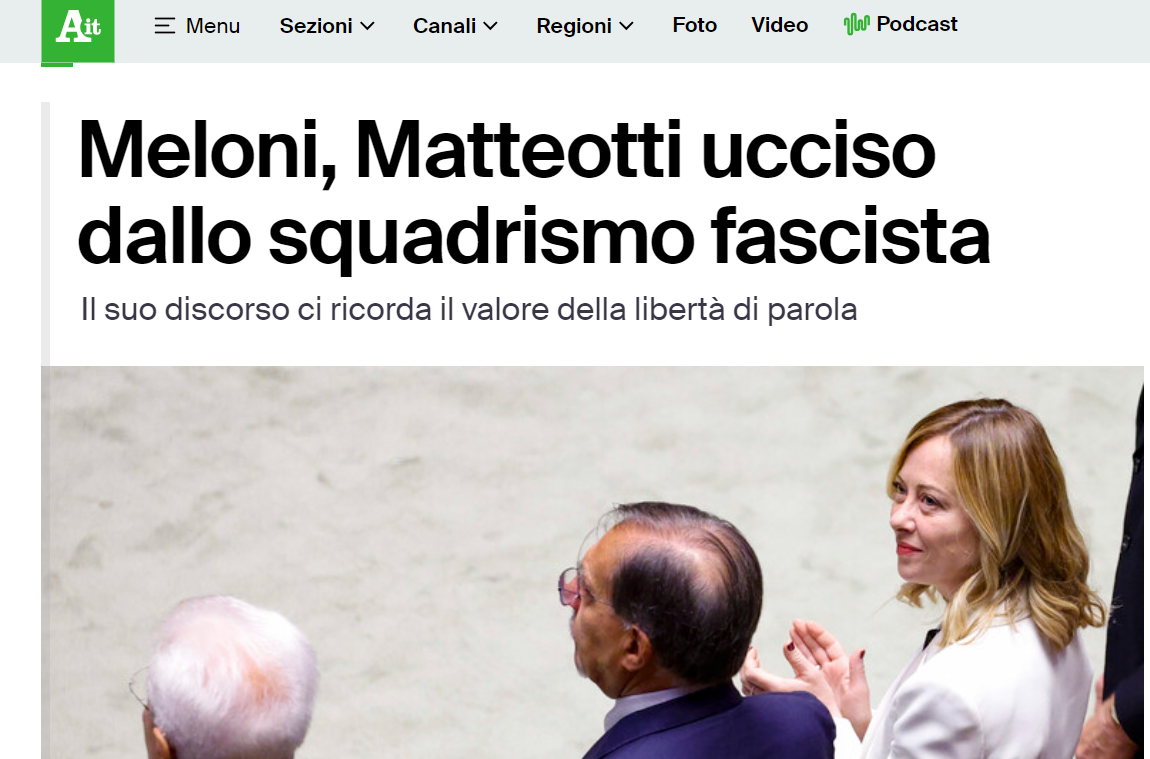Expand the Sezioni chevron arrow
Screen dimensions: 1150x759
(x=367, y=26)
